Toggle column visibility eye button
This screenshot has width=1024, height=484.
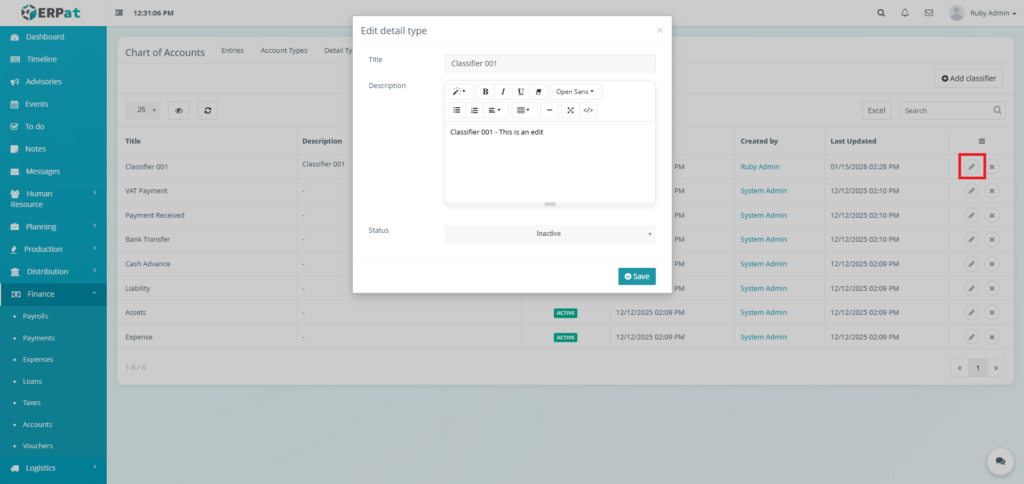178,110
